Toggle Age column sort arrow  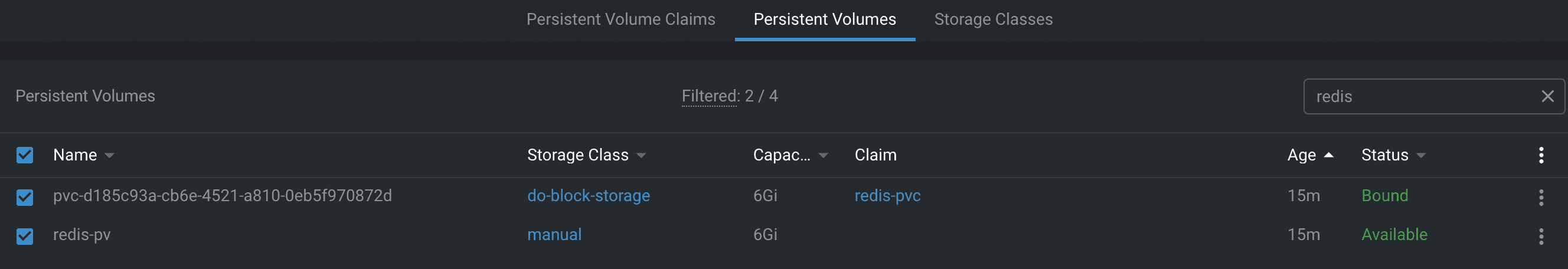coord(1329,155)
